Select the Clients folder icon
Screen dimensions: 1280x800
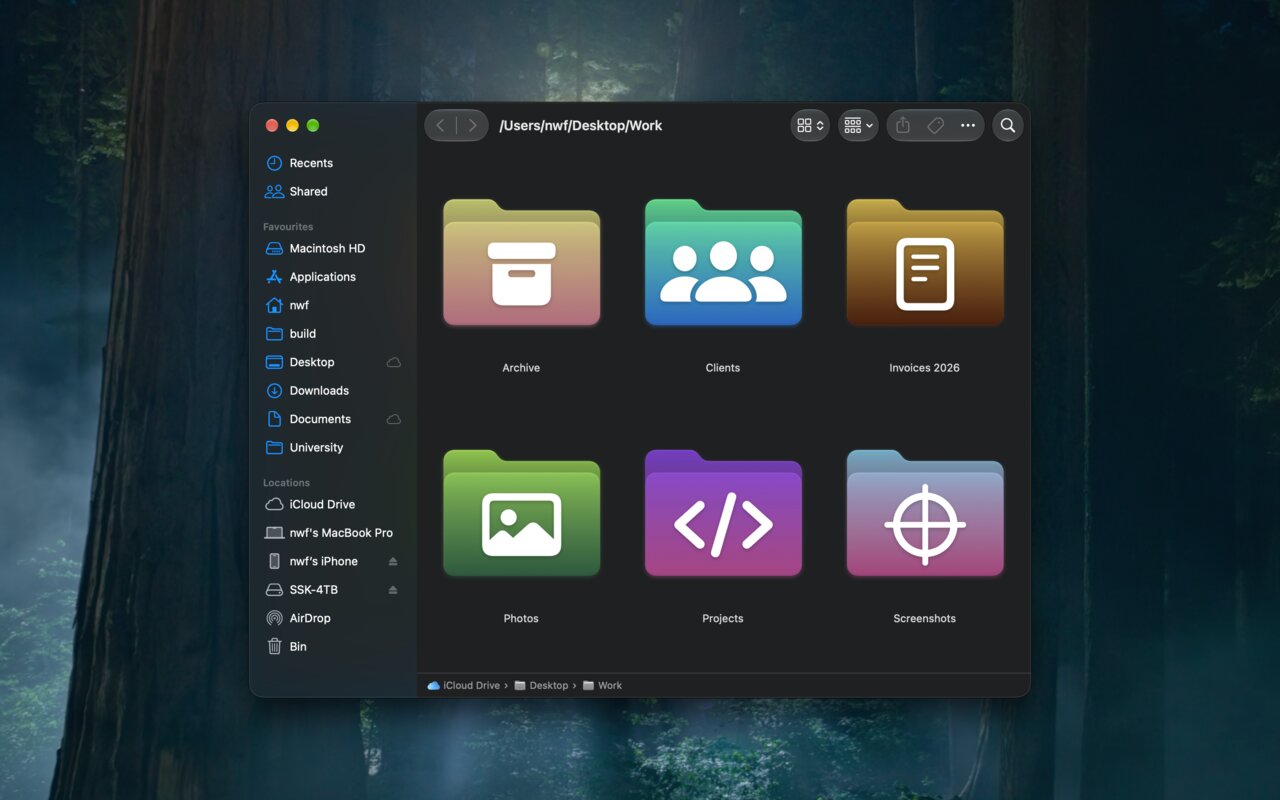[723, 262]
